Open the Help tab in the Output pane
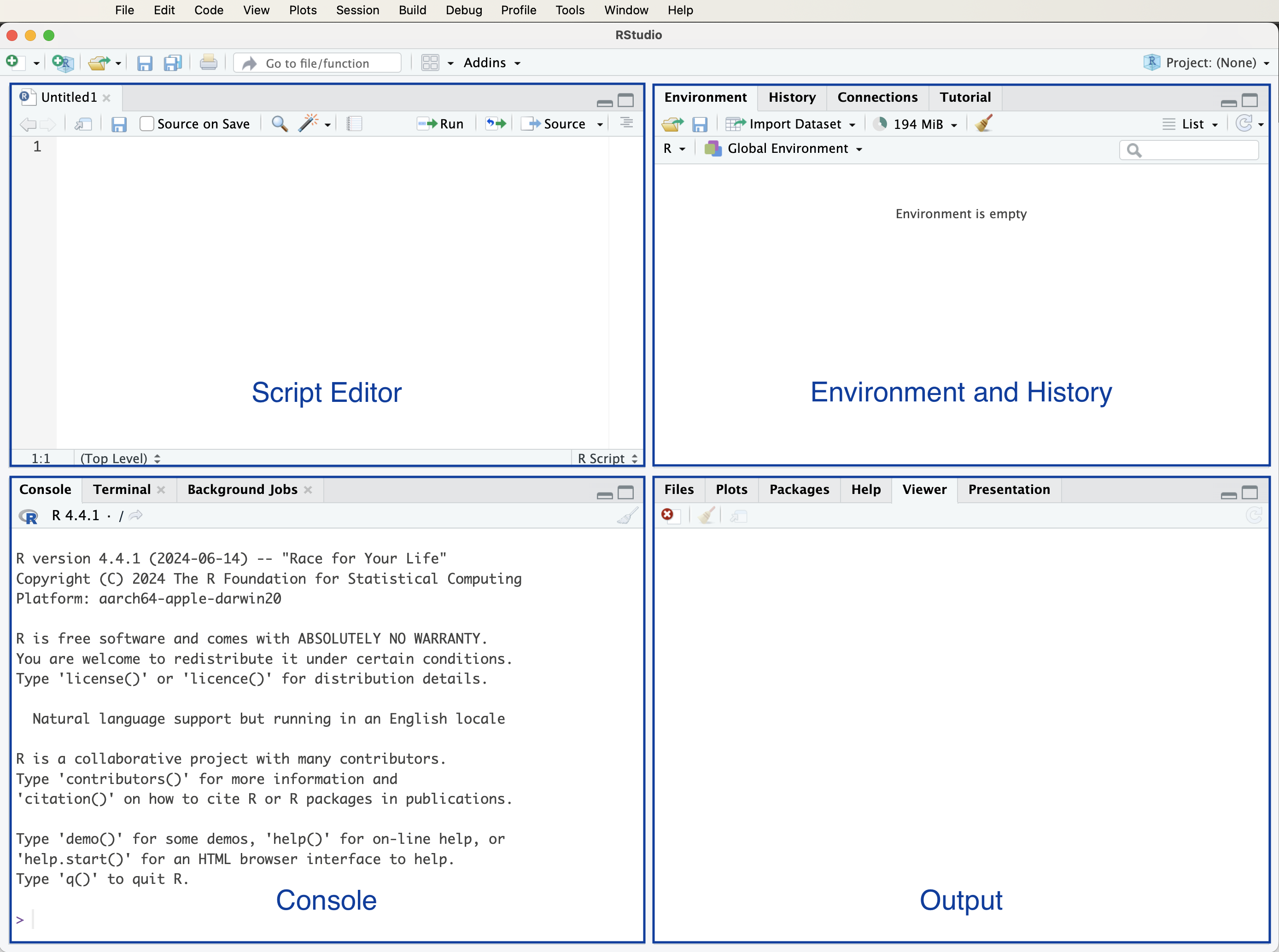This screenshot has height=952, width=1279. [x=866, y=489]
